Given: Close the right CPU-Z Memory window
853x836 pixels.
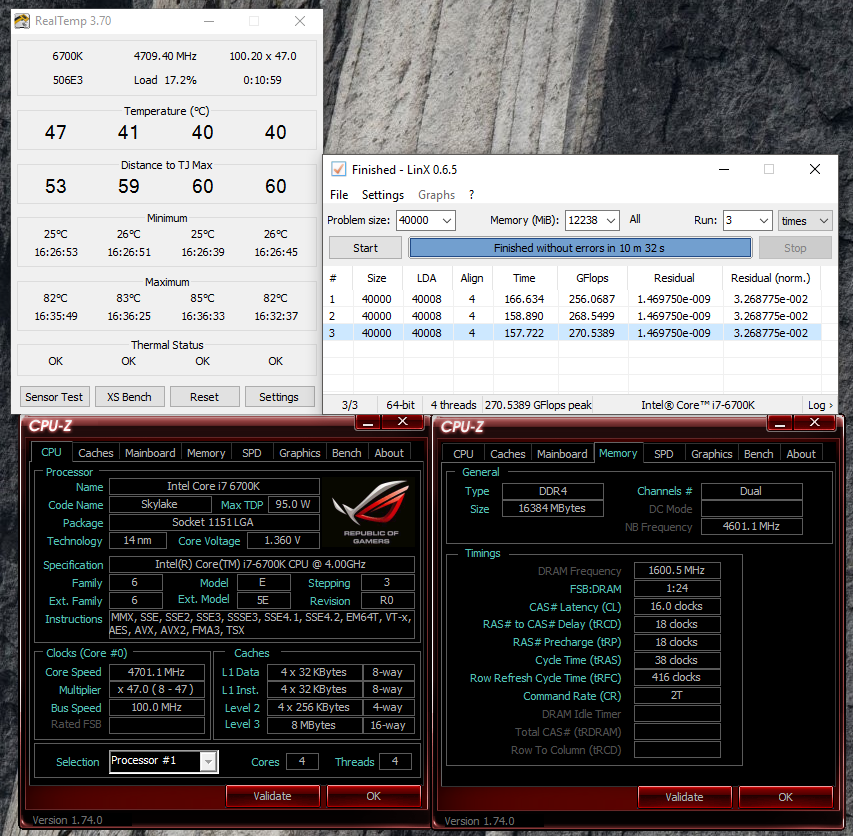Looking at the screenshot, I should (814, 423).
